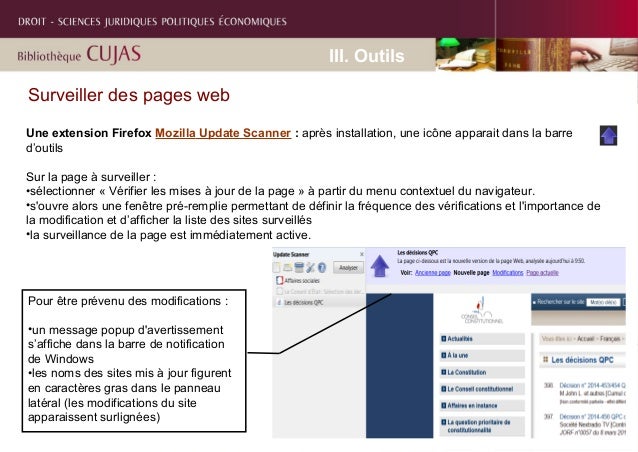
Task: Open Décision n° 2014-453/454 link
Action: coord(592,385)
